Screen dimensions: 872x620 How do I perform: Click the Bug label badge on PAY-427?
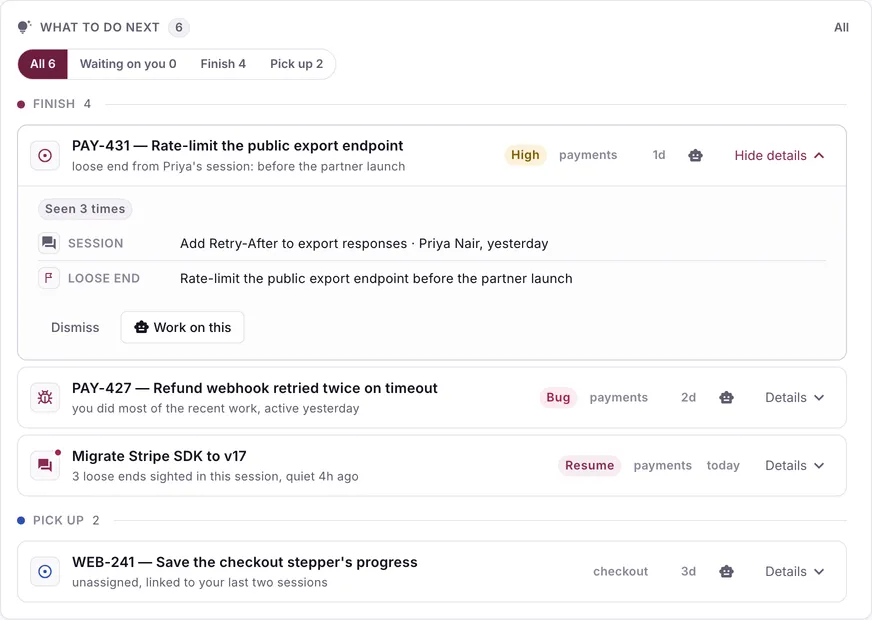point(558,398)
